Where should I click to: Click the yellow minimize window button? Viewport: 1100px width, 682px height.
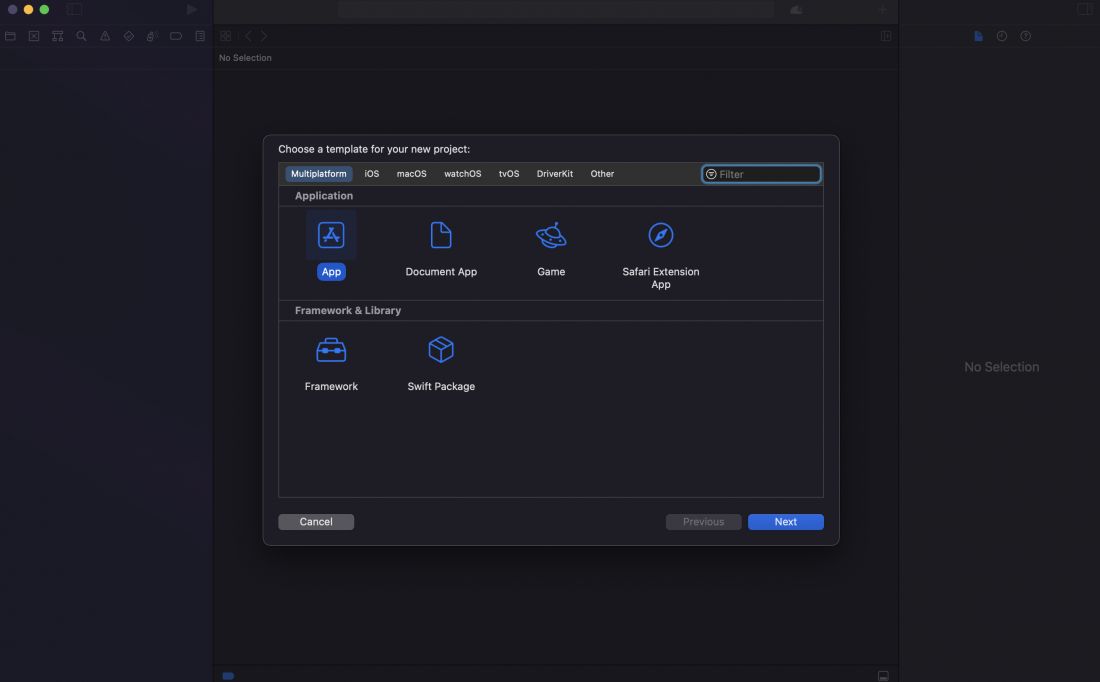[x=28, y=9]
